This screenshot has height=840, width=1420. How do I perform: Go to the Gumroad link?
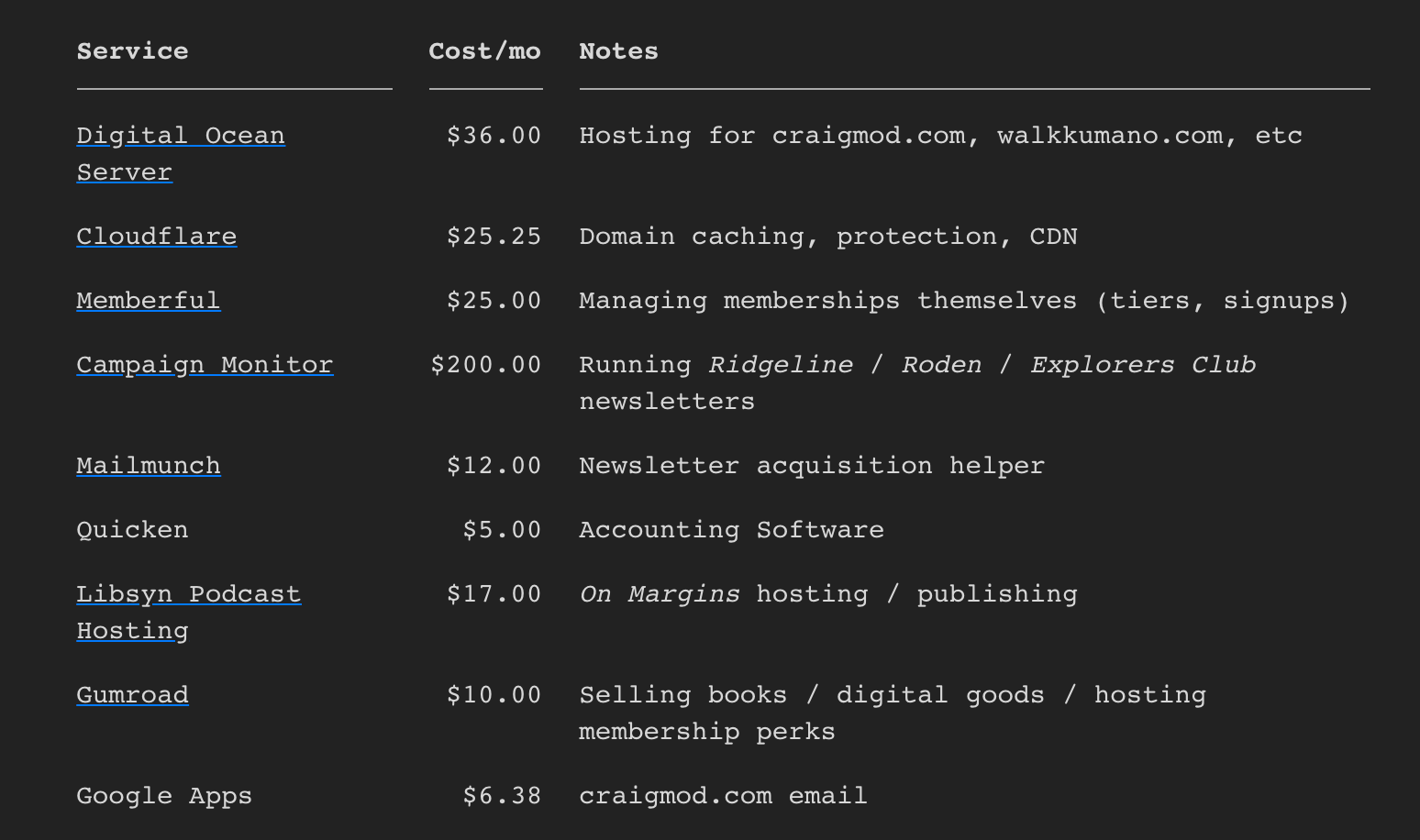click(x=132, y=695)
